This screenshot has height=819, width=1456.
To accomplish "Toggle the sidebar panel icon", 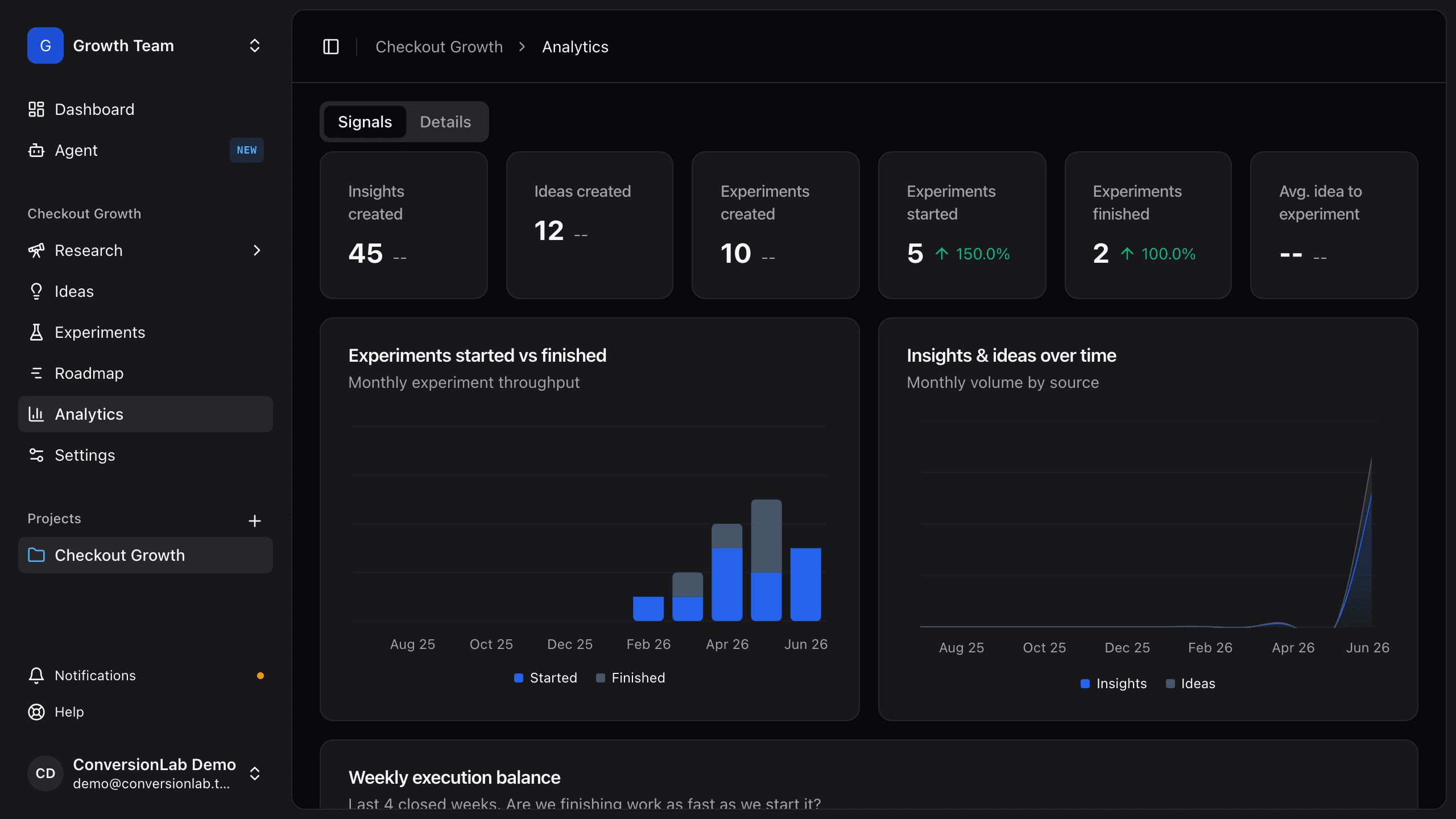I will (x=331, y=47).
